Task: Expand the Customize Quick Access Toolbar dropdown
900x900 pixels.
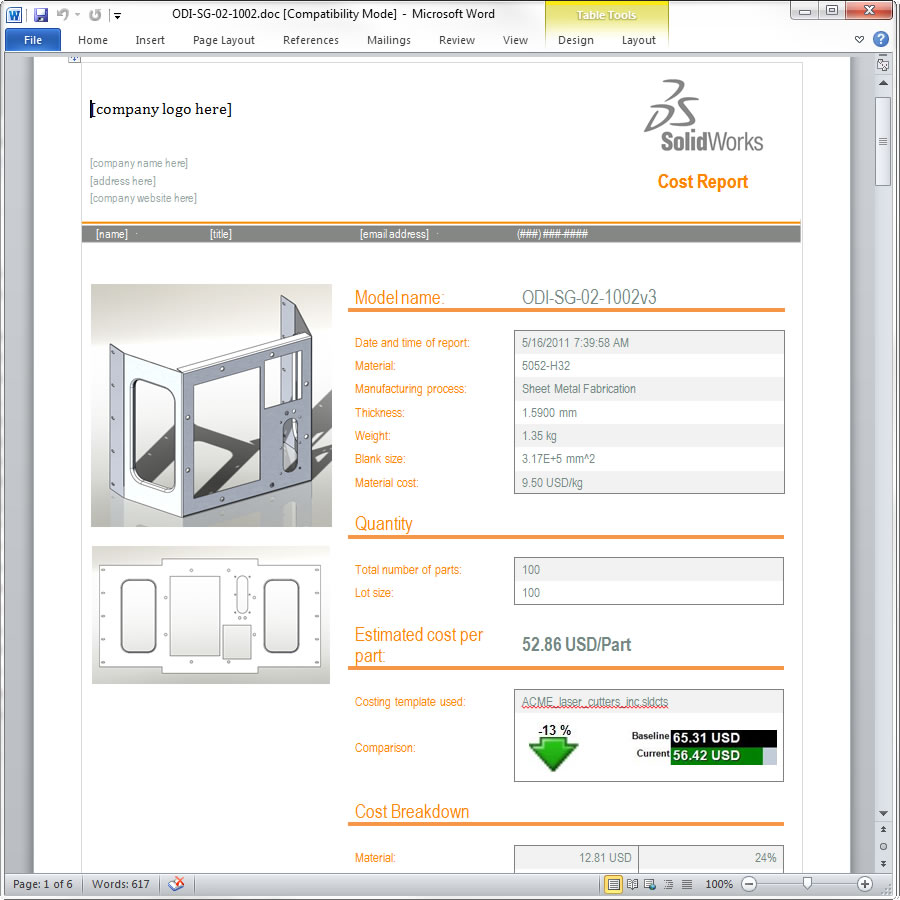Action: (117, 15)
